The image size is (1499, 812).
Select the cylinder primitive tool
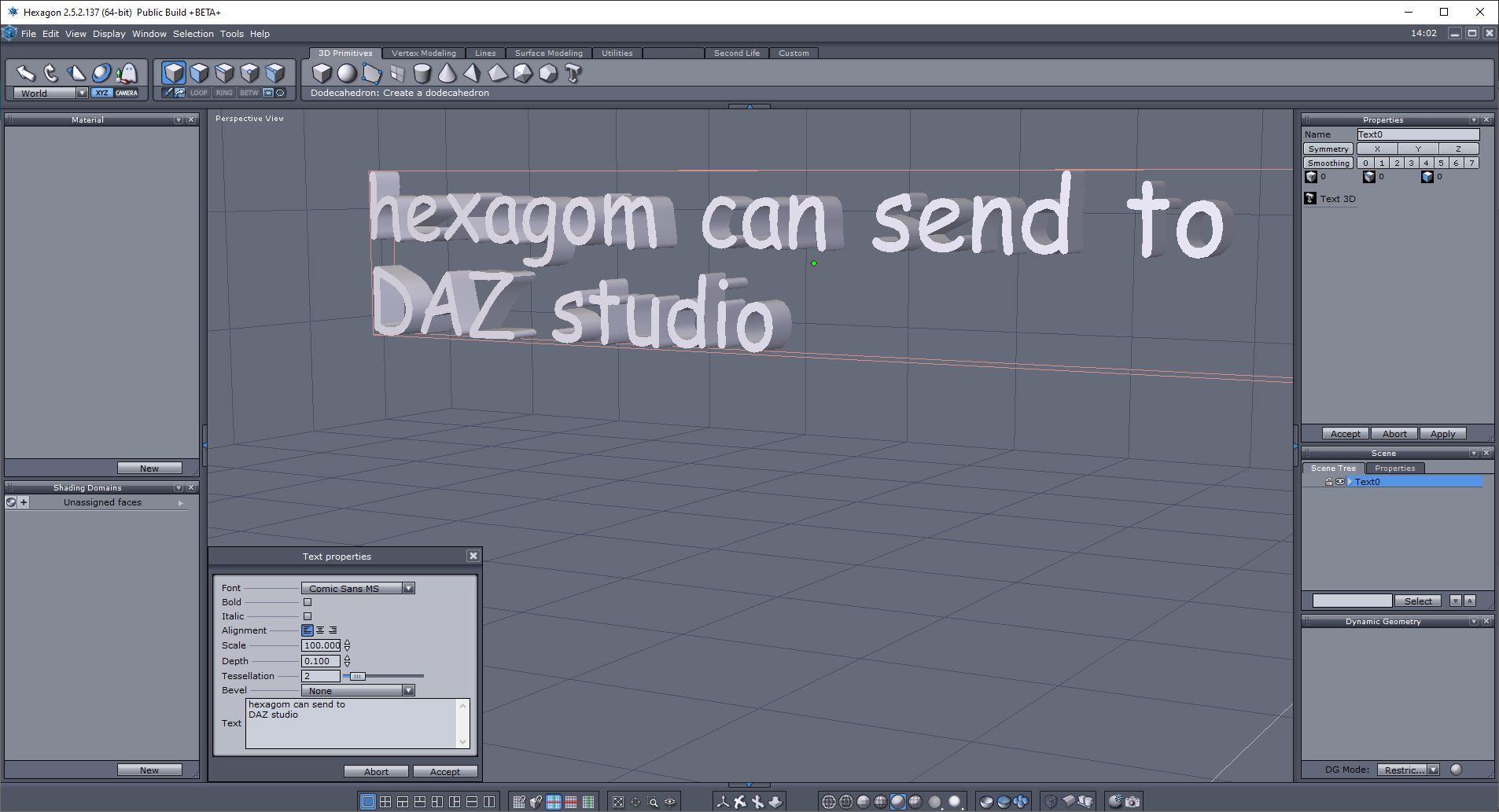pyautogui.click(x=422, y=73)
